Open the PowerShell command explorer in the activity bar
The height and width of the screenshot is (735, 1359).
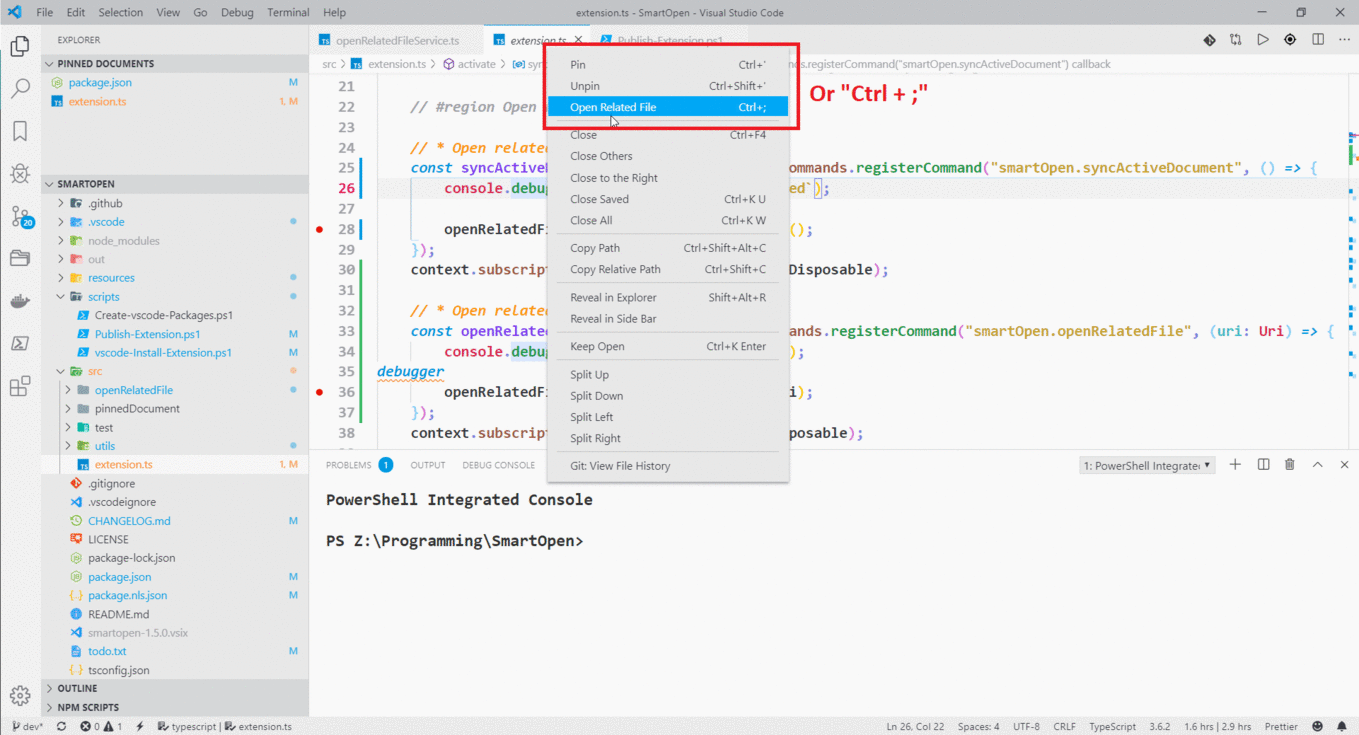(20, 343)
